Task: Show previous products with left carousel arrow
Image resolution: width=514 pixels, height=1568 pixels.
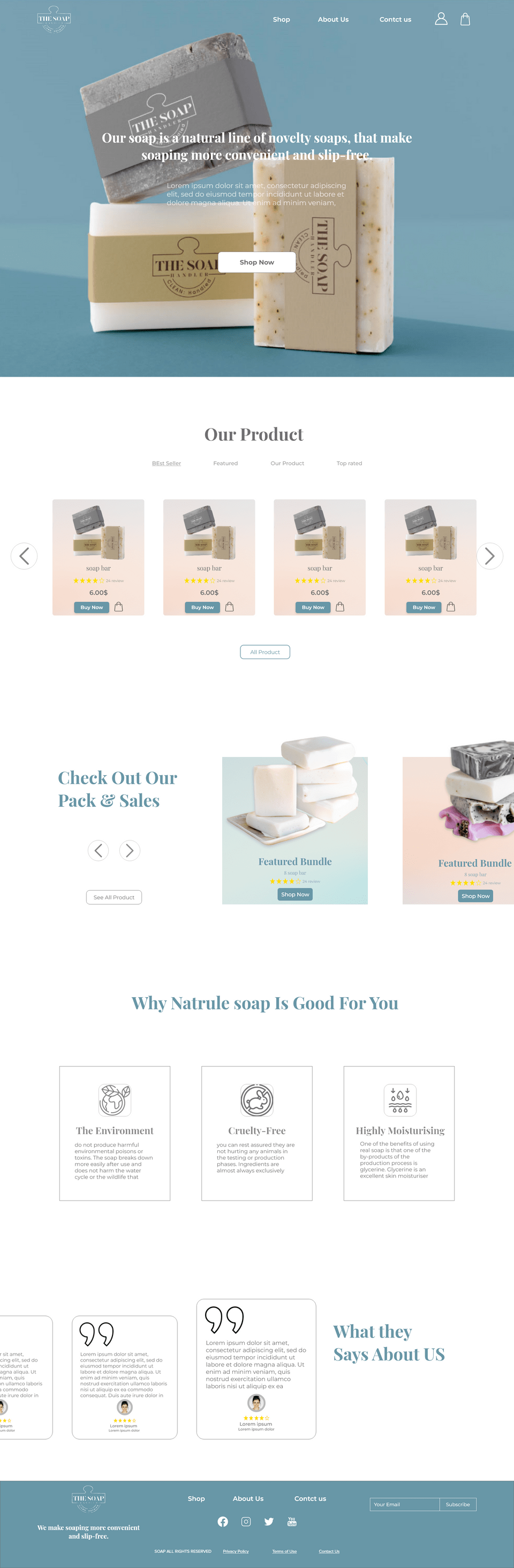Action: point(24,556)
